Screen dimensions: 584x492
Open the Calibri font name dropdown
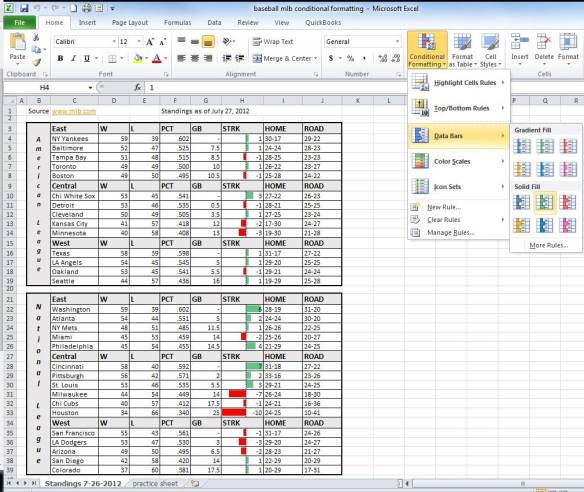tap(114, 42)
